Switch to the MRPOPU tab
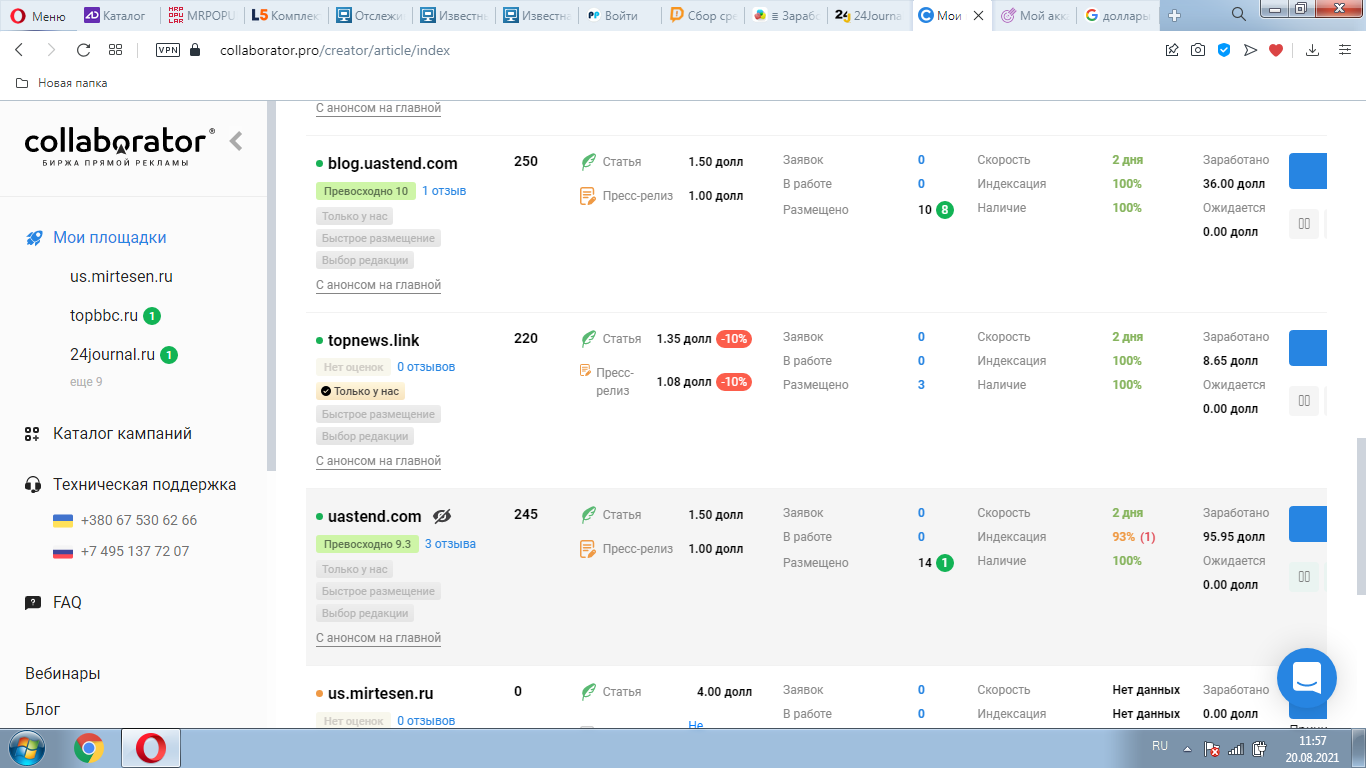The width and height of the screenshot is (1366, 768). (x=201, y=15)
